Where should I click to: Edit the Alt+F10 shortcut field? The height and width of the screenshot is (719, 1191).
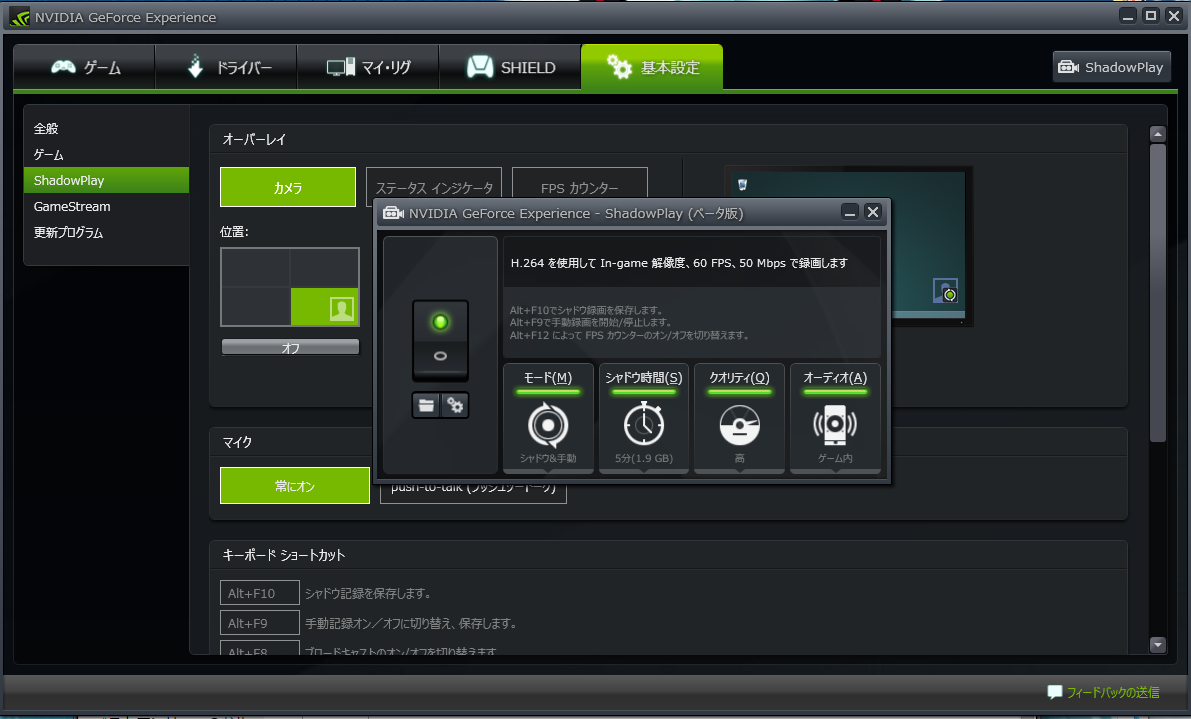pos(260,593)
